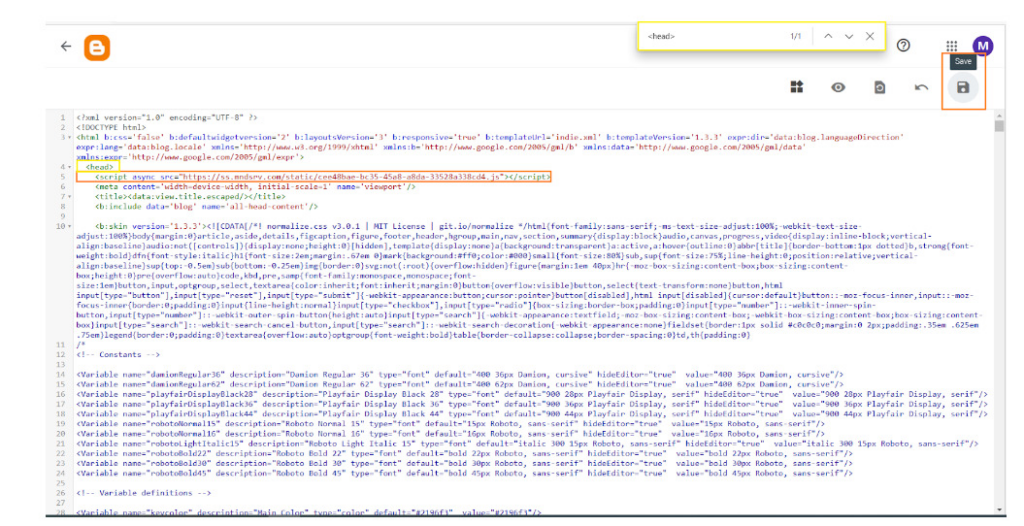Close the find search box
Viewport: 1024px width, 526px height.
point(870,36)
